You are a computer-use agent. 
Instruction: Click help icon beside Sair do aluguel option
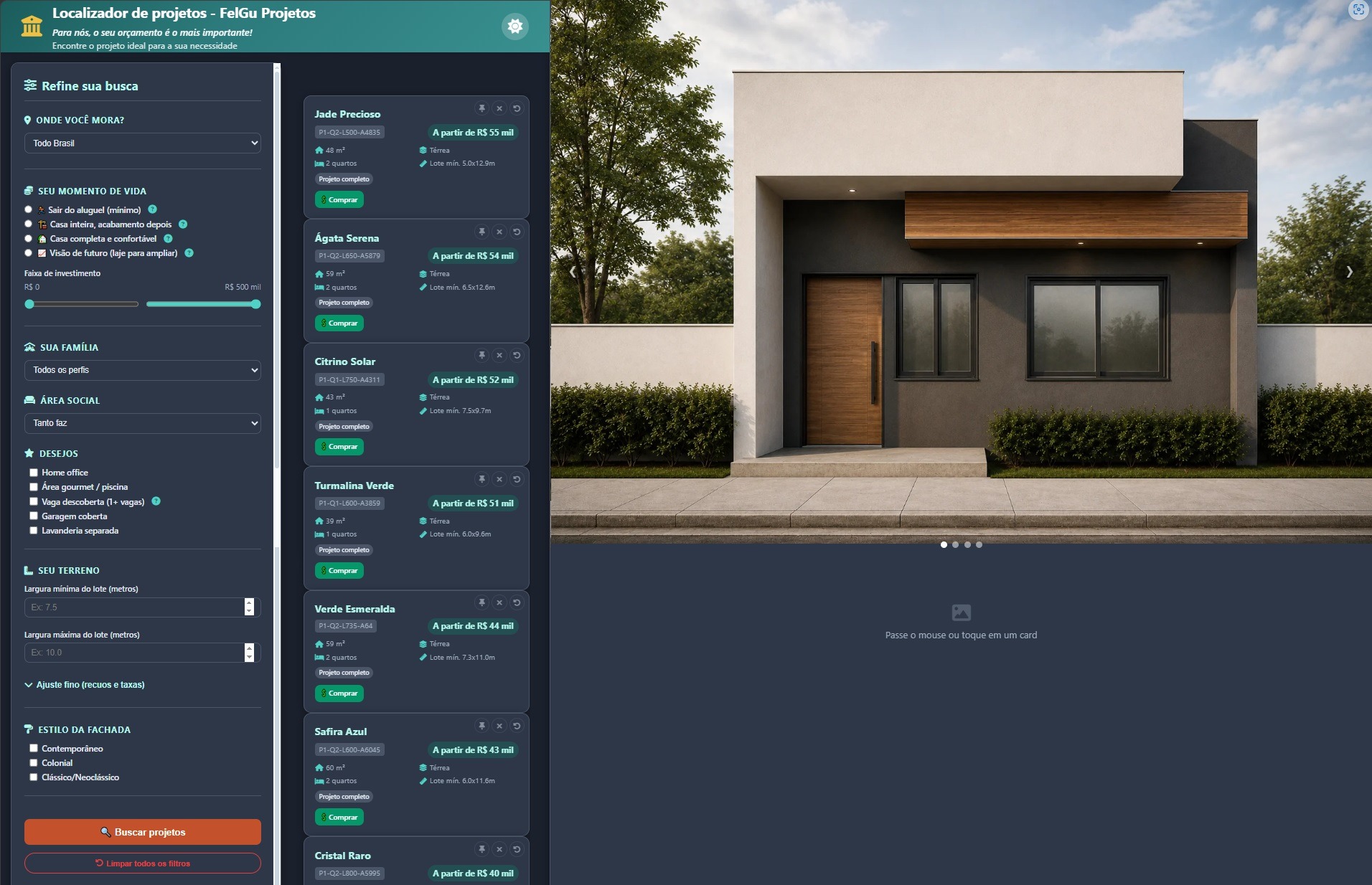(x=152, y=209)
